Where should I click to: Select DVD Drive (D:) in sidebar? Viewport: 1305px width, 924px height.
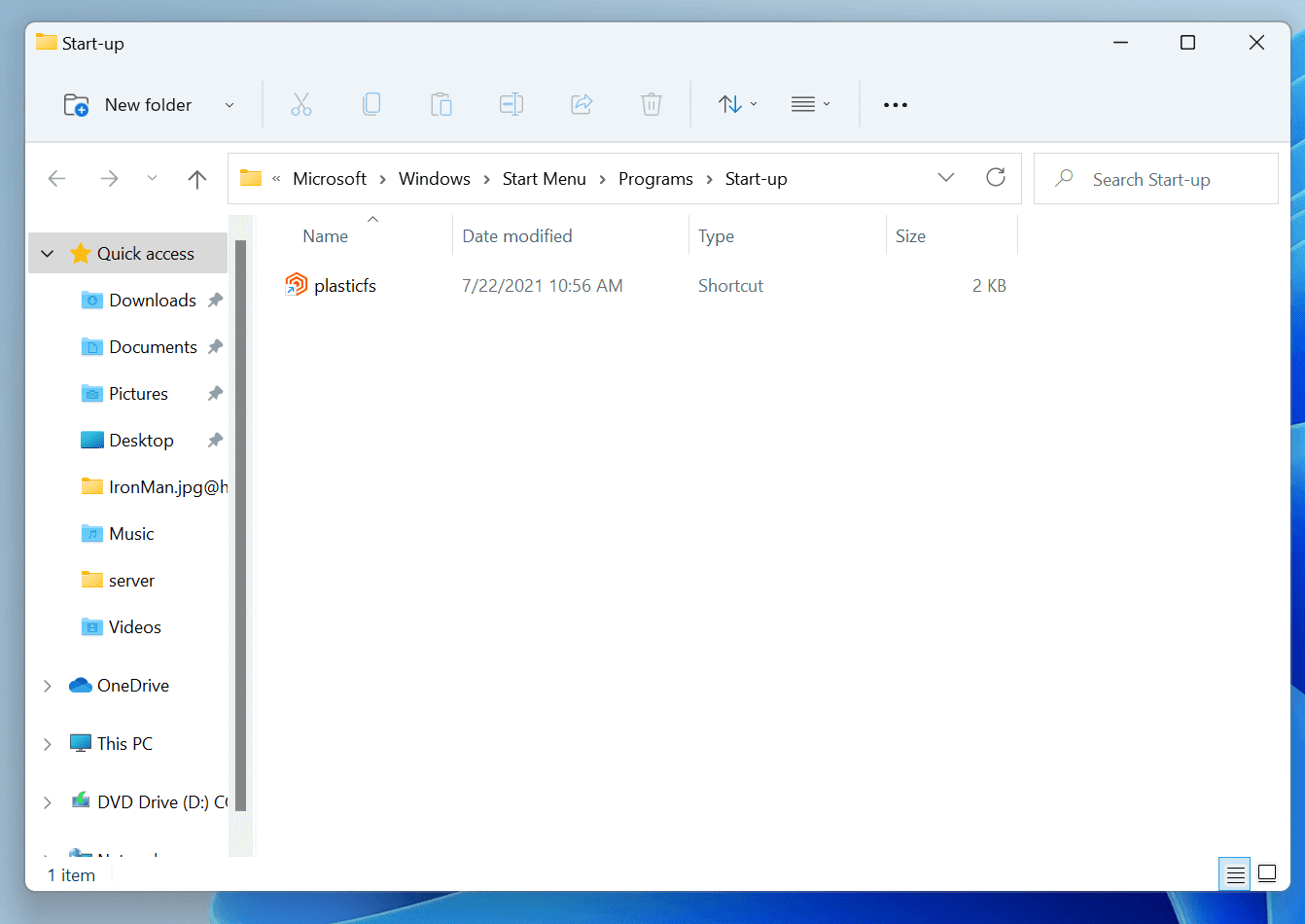(x=162, y=802)
